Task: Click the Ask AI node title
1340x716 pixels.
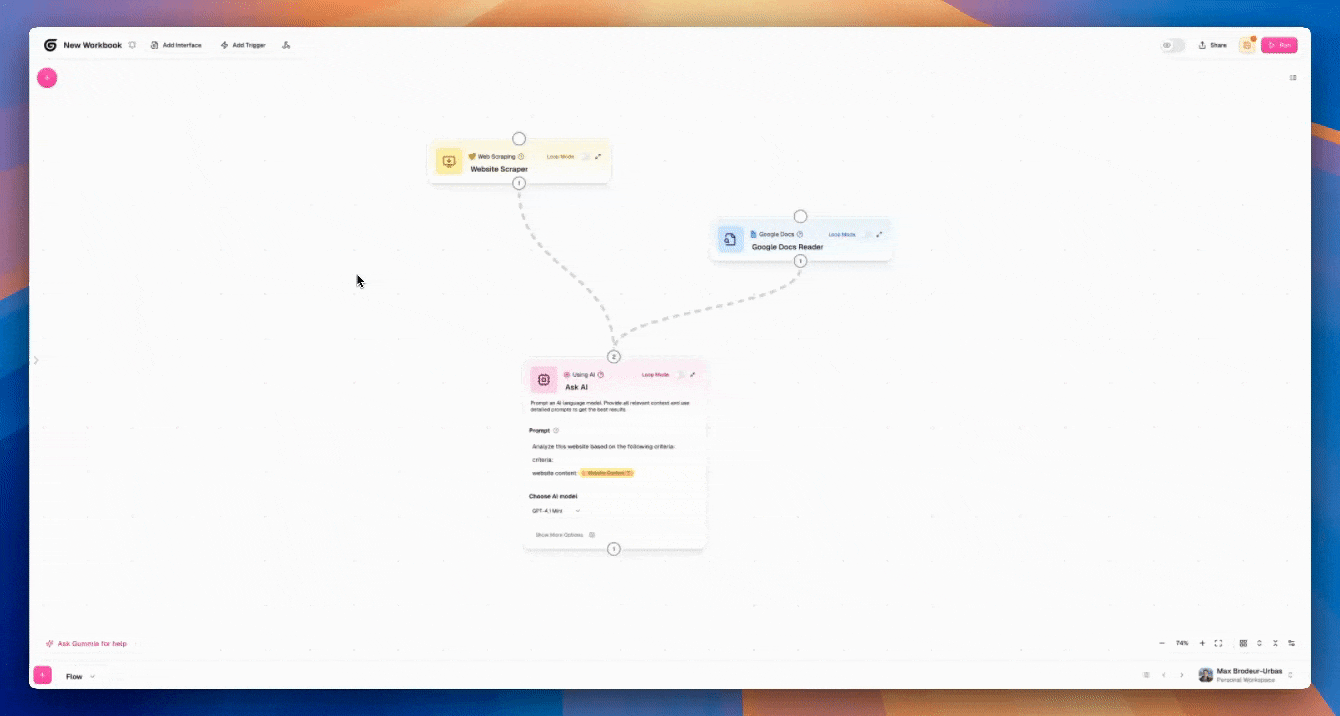Action: pyautogui.click(x=577, y=387)
